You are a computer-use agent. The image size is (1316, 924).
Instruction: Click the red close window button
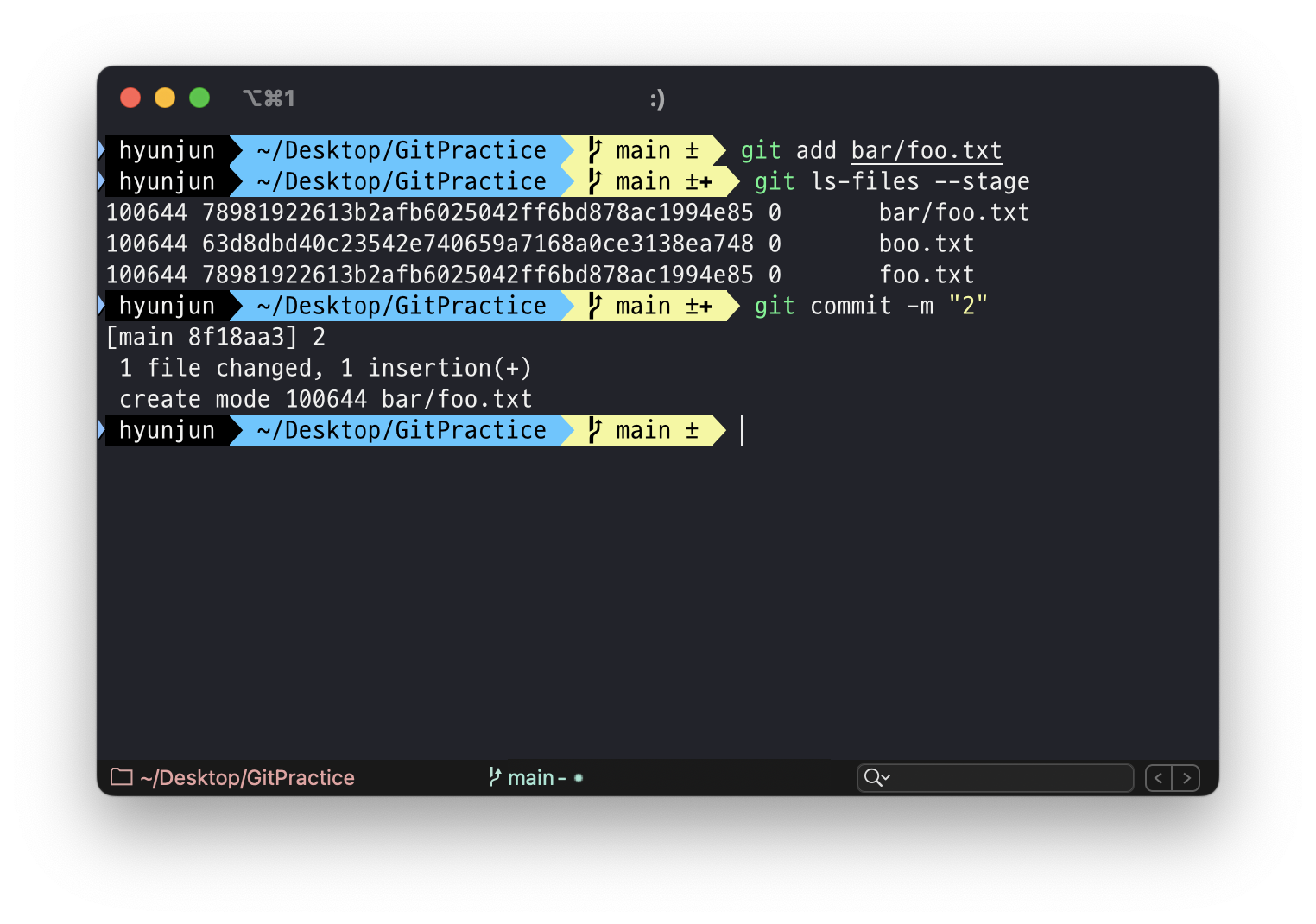pos(130,98)
